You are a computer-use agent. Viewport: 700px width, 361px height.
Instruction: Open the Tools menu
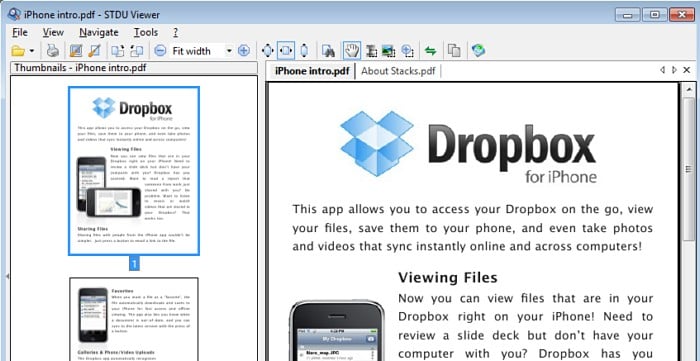tap(146, 33)
